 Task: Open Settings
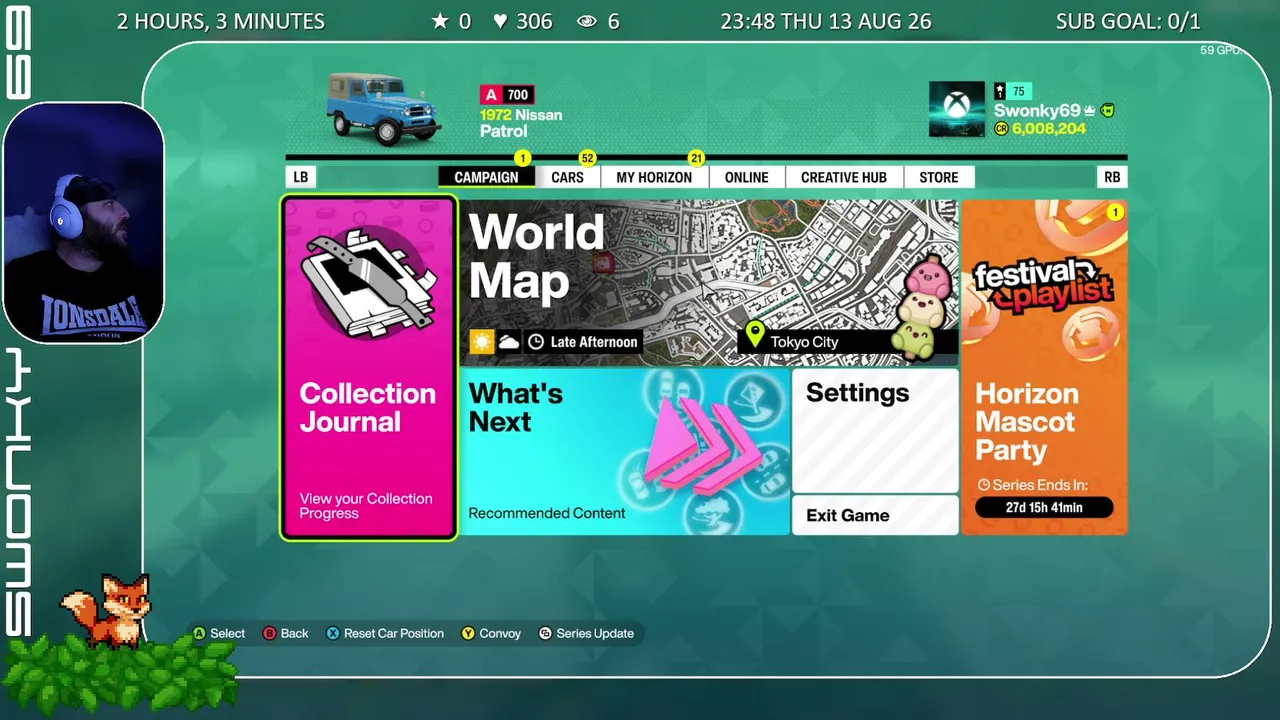point(875,430)
